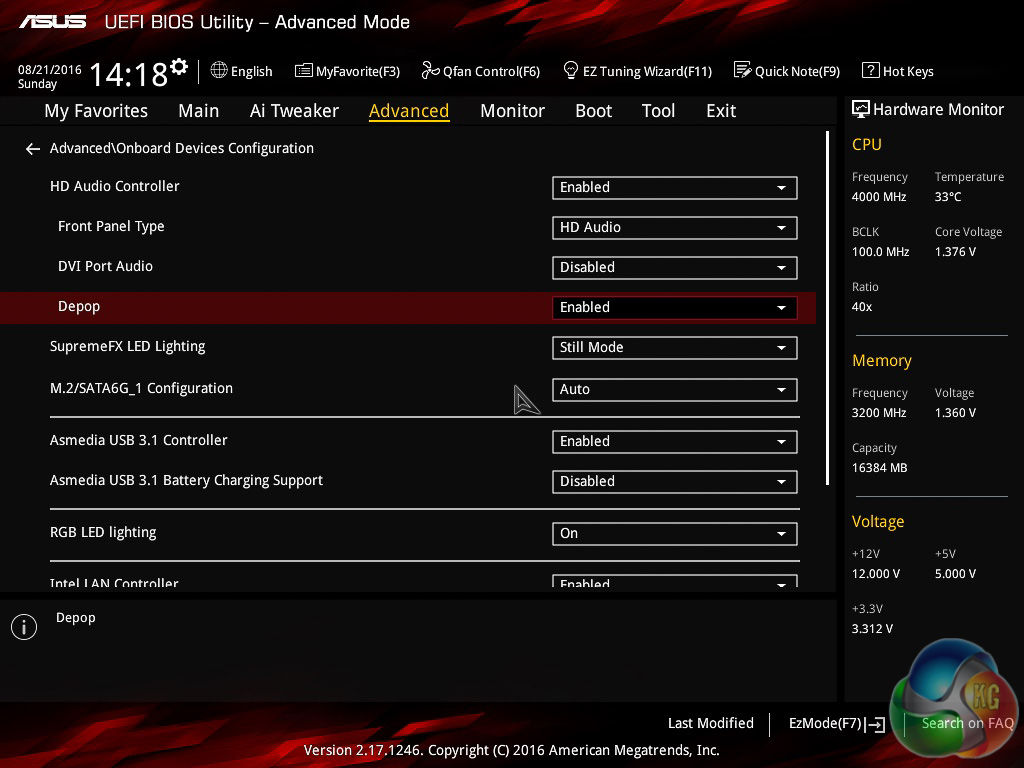Select the Front Panel Type label

[x=111, y=227]
